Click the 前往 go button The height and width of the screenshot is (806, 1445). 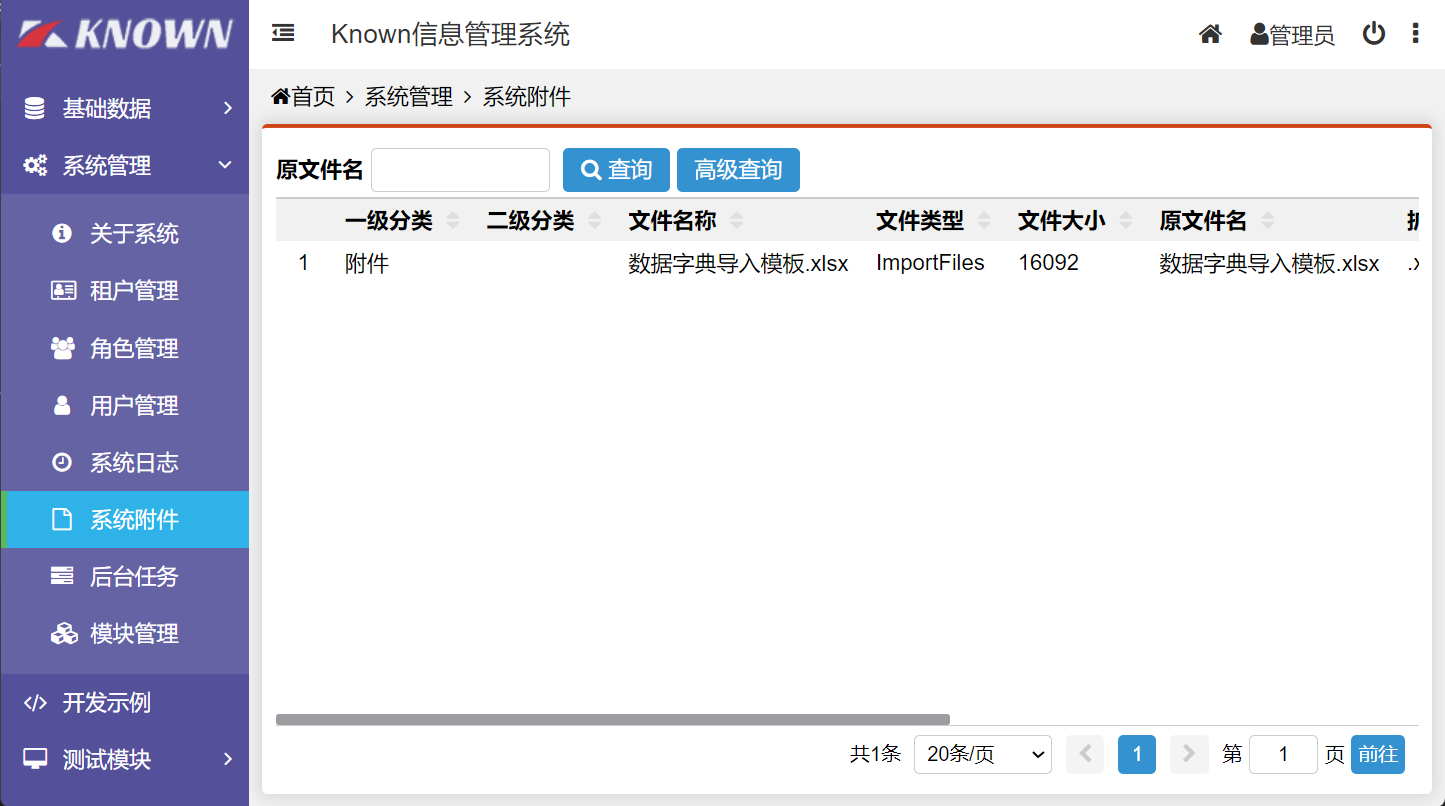click(1378, 754)
